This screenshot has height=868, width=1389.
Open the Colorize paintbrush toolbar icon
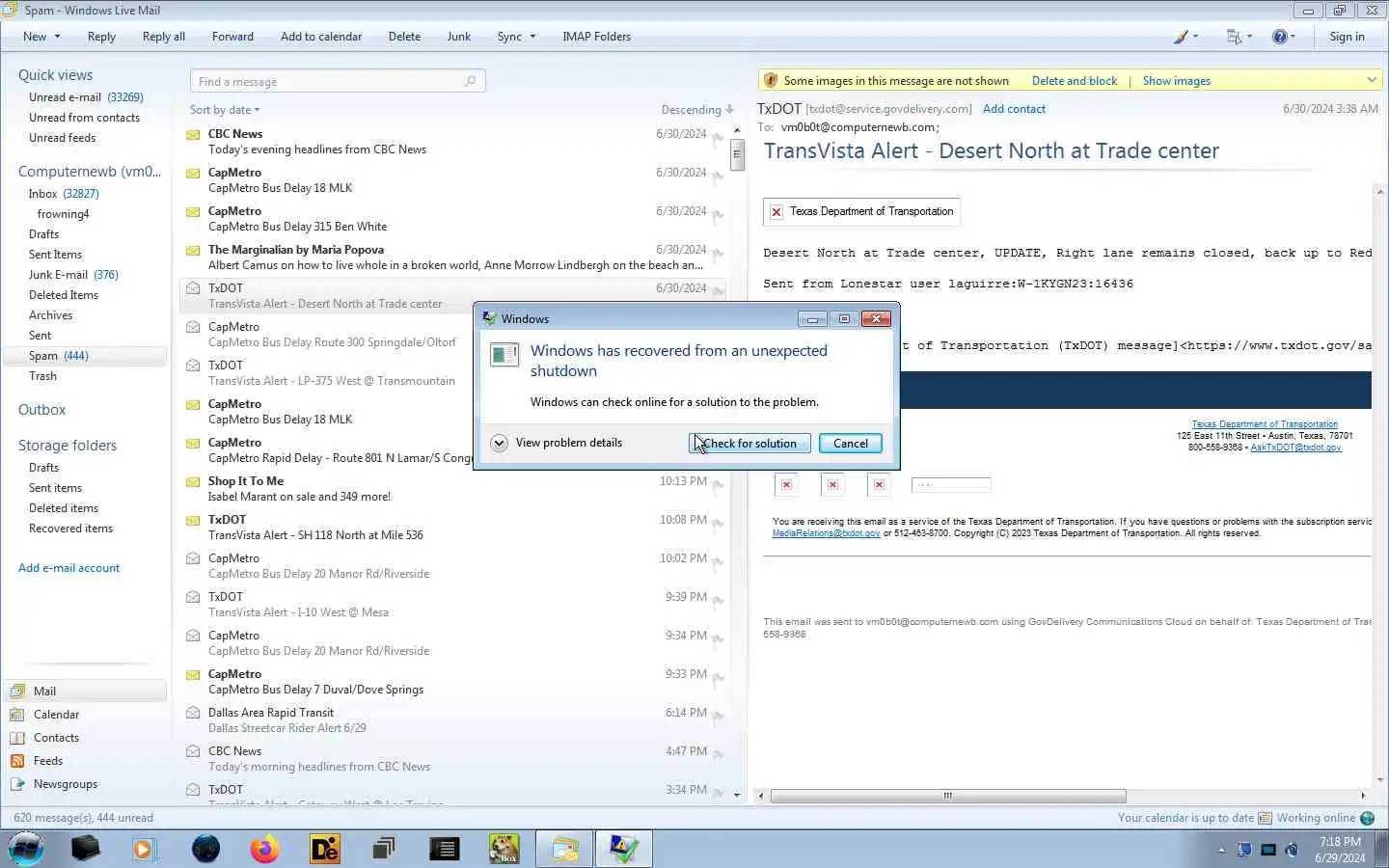(x=1181, y=37)
